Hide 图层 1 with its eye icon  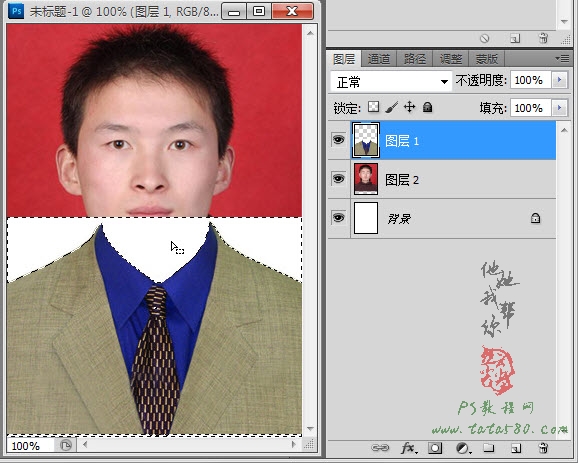click(x=338, y=140)
